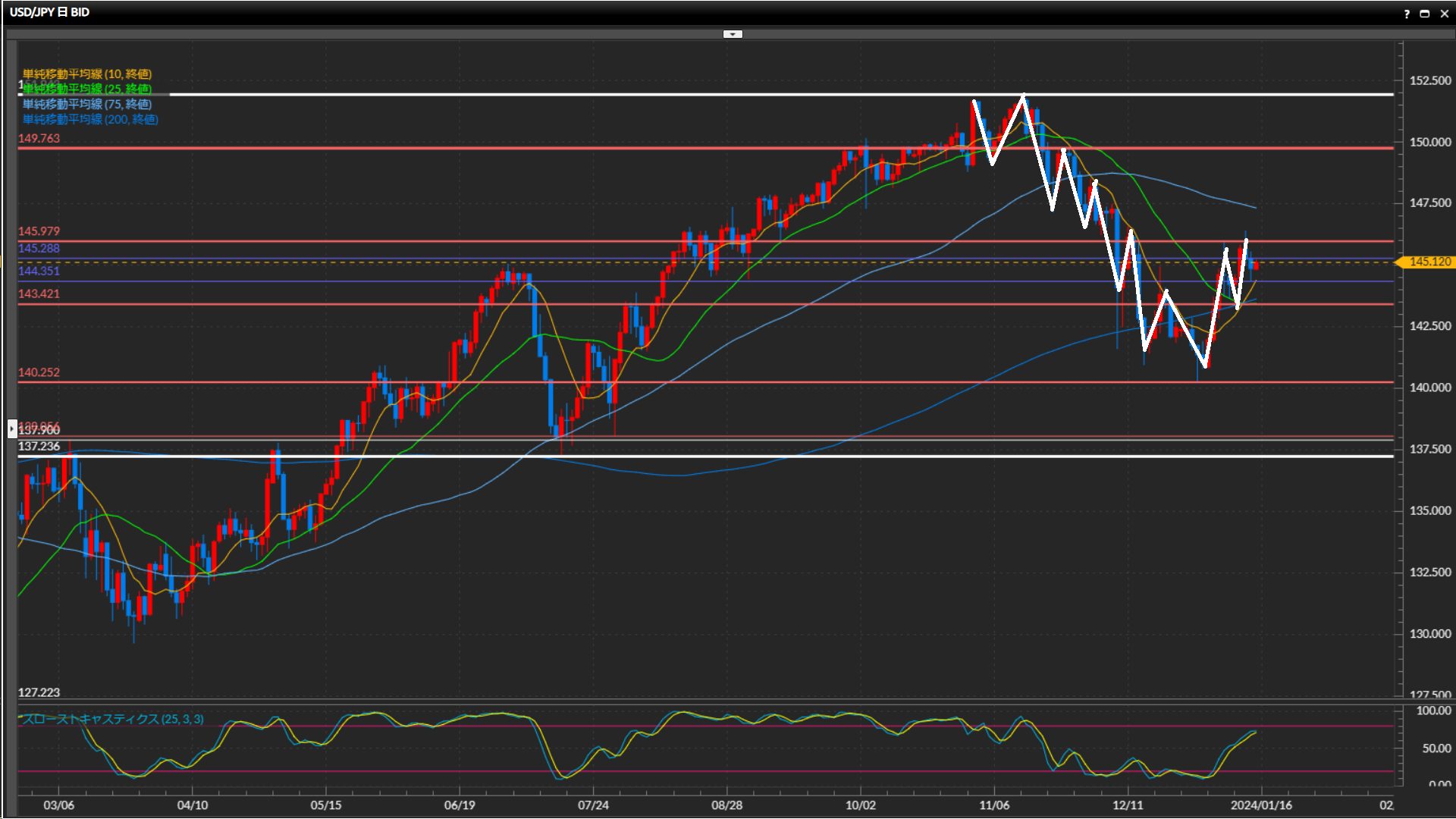Expand the left side panel arrow
Viewport: 1456px width, 819px height.
coord(12,429)
